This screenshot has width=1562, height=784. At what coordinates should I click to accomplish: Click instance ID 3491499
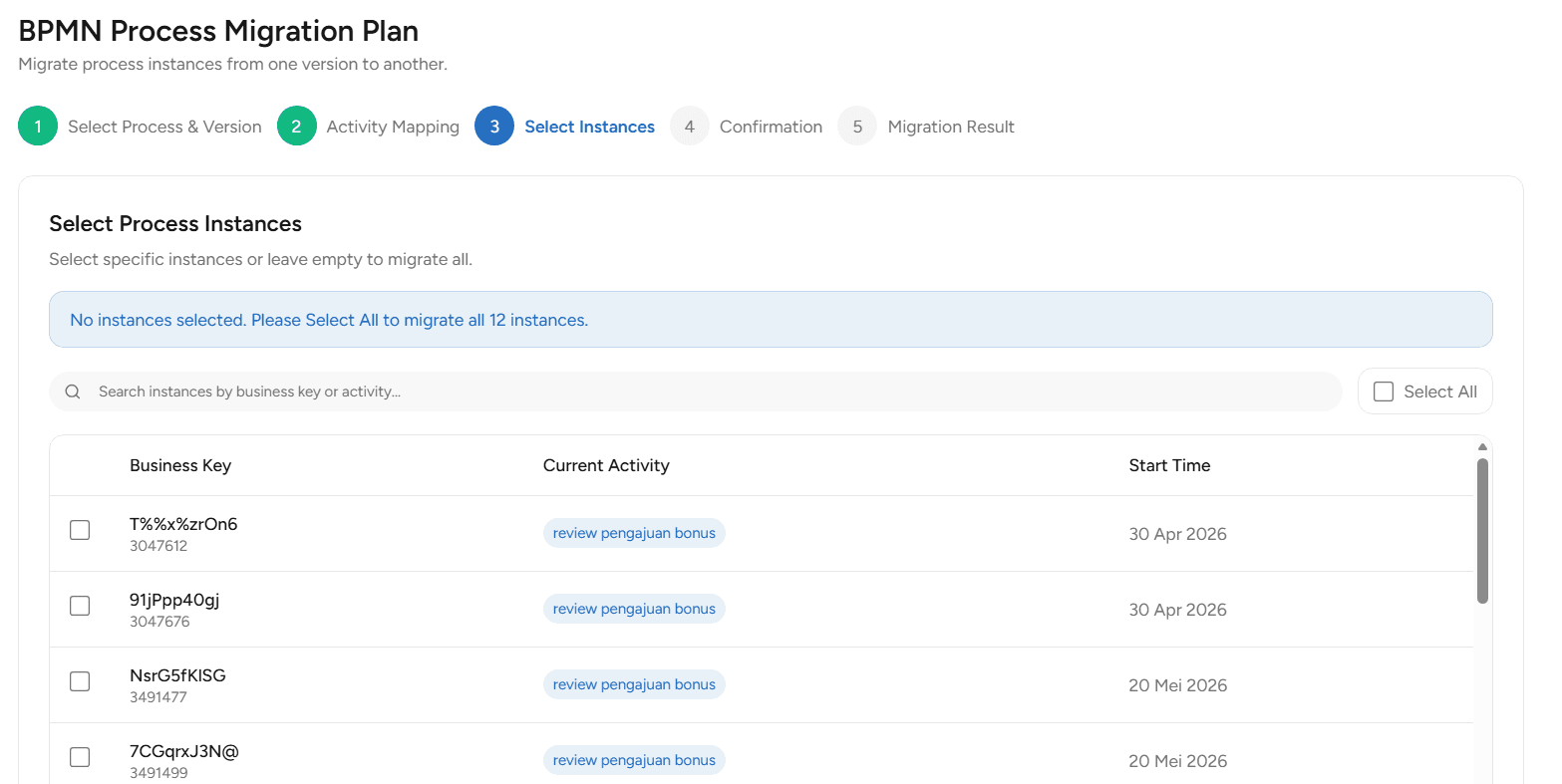pyautogui.click(x=158, y=773)
